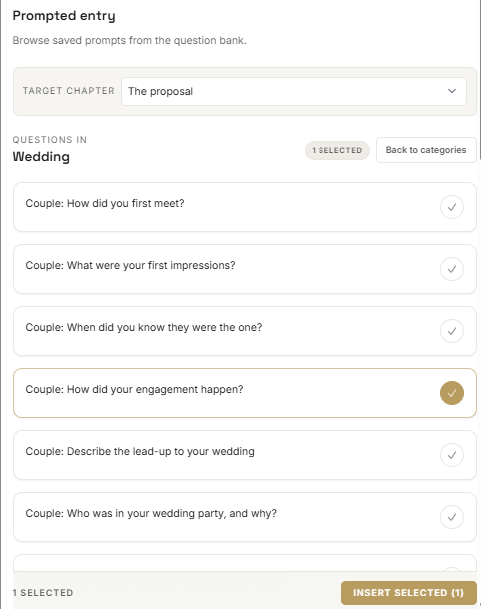Click the 'How did your engagement happen?' question text
The height and width of the screenshot is (609, 481).
click(134, 389)
